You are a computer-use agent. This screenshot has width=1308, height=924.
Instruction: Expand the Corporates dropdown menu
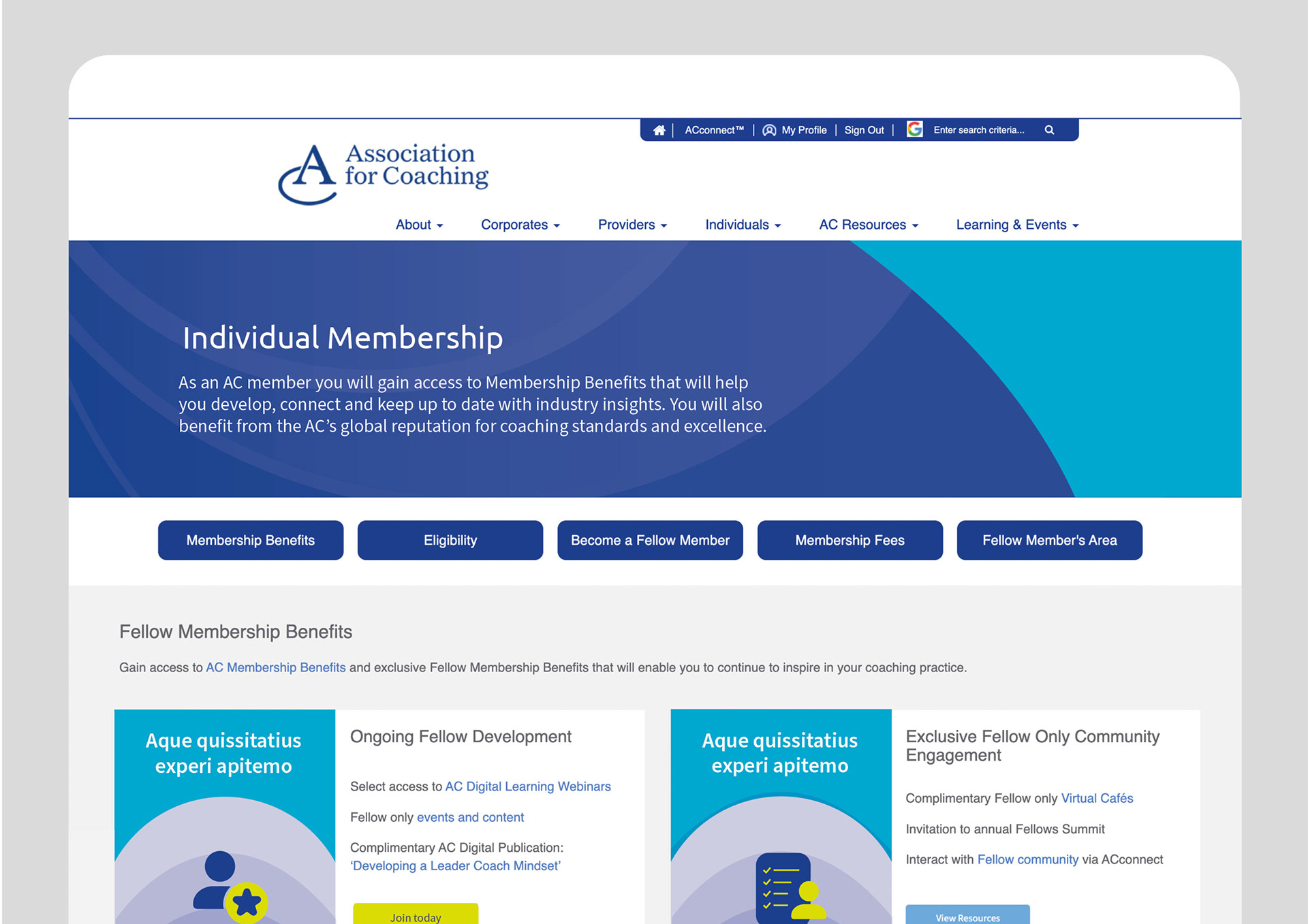520,225
